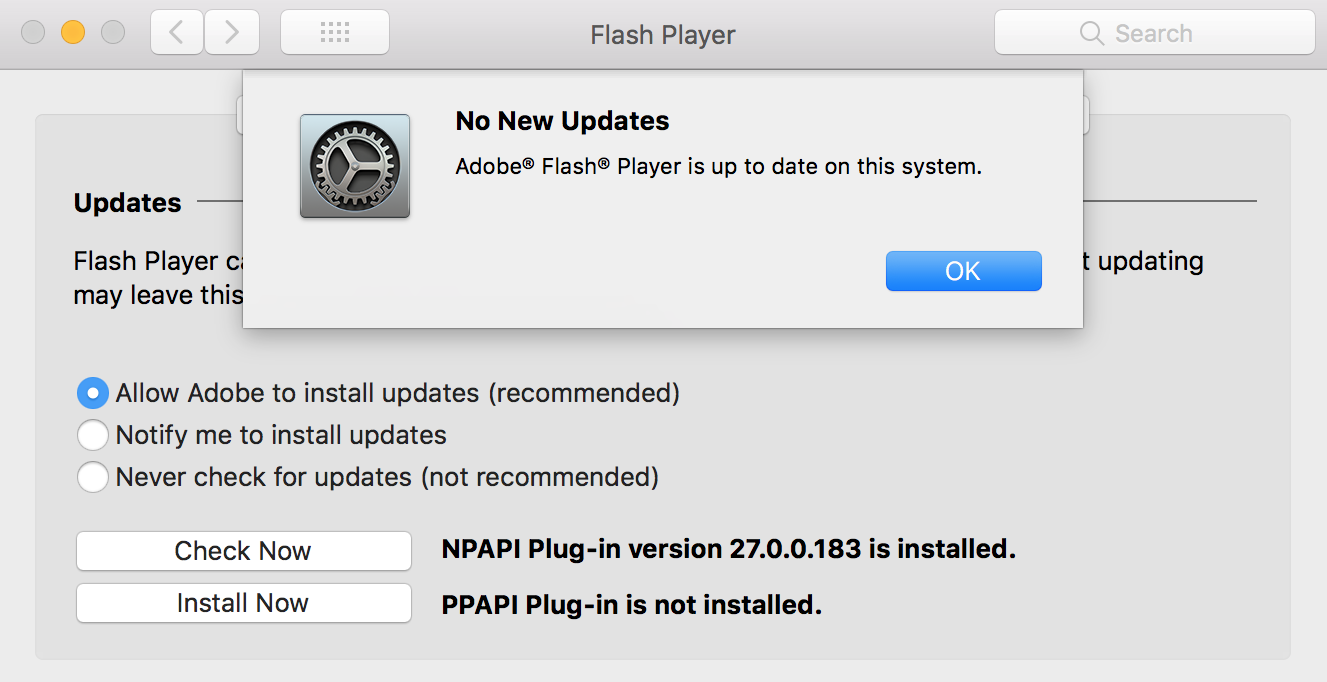Focus the Search input field

(1155, 33)
